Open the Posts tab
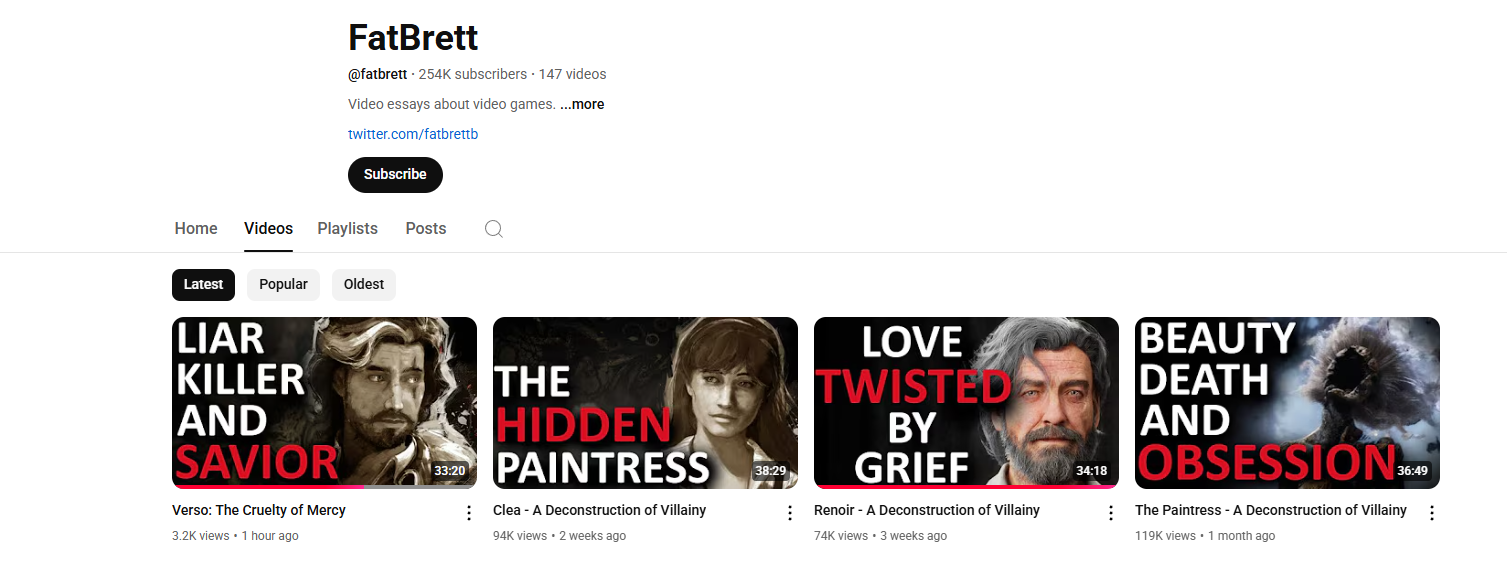 pos(426,228)
